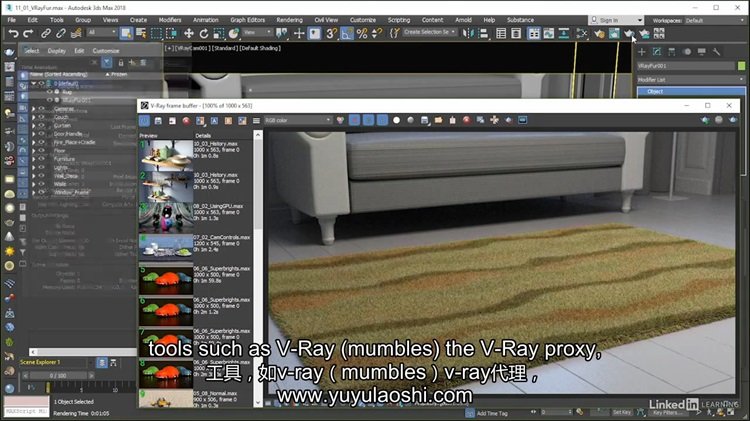Open the Modify panel tab icon
This screenshot has width=750, height=421.
point(657,51)
